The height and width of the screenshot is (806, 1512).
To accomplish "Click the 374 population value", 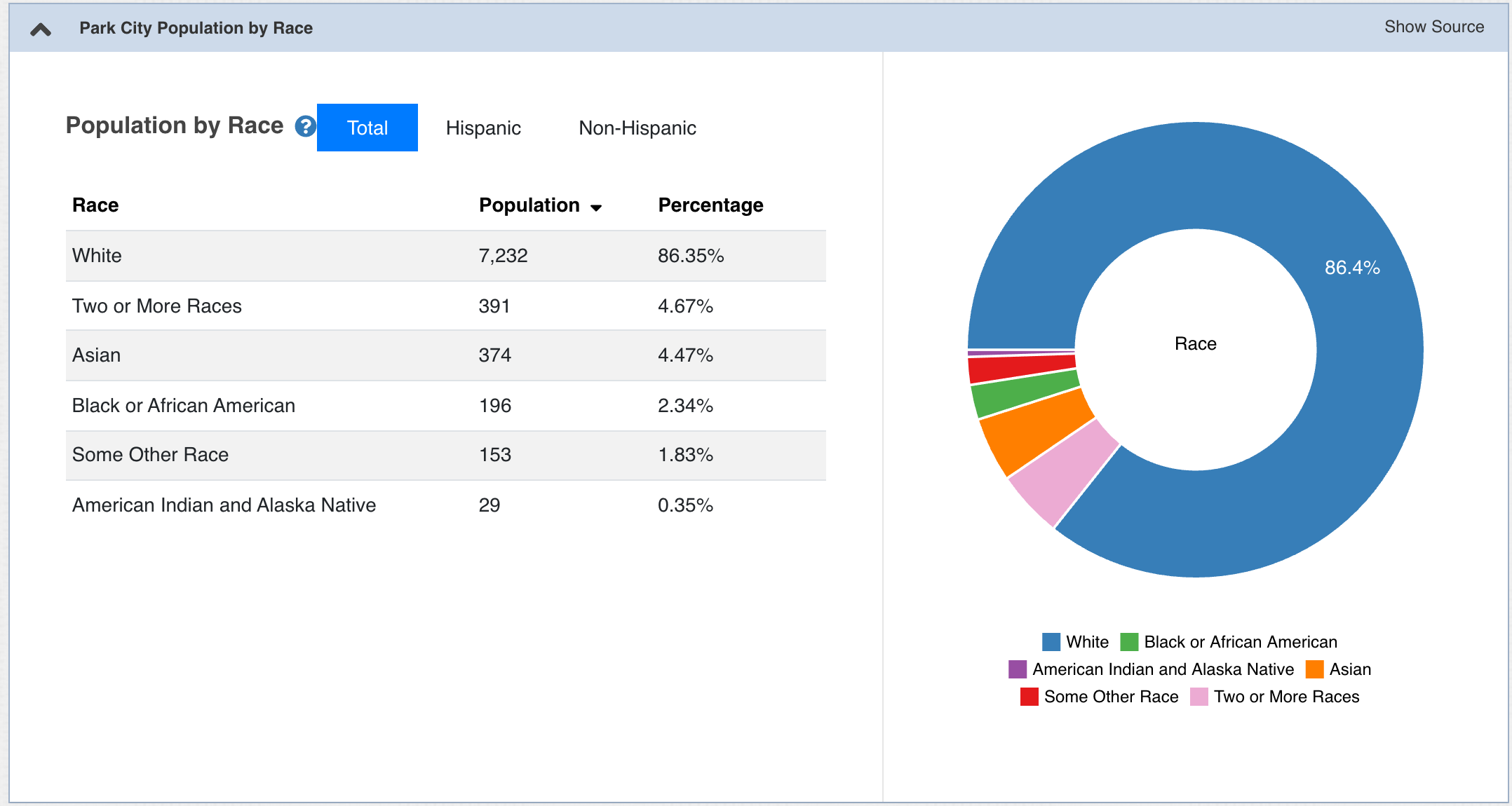I will coord(494,355).
